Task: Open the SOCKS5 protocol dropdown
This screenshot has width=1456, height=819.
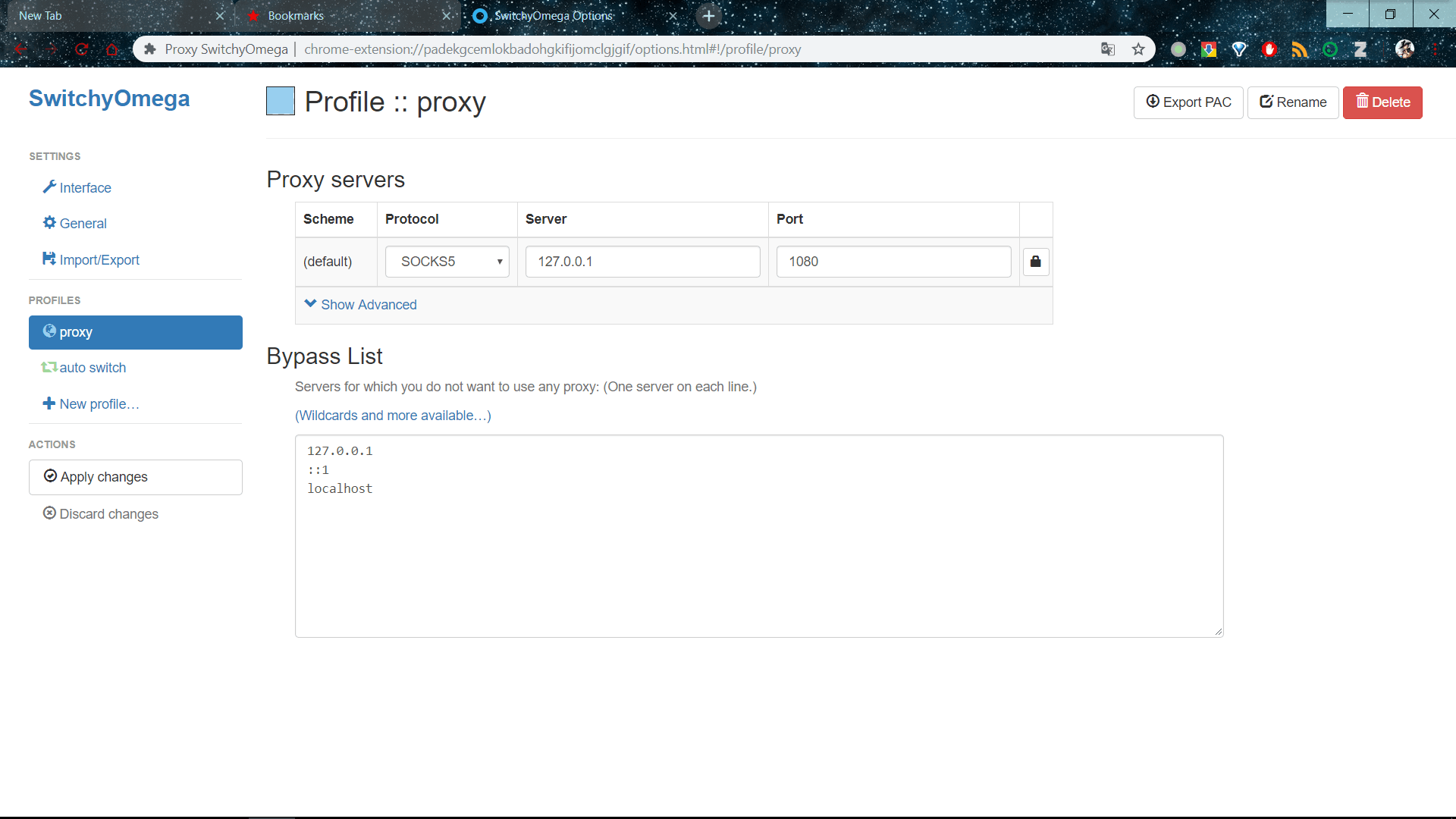Action: pos(447,262)
